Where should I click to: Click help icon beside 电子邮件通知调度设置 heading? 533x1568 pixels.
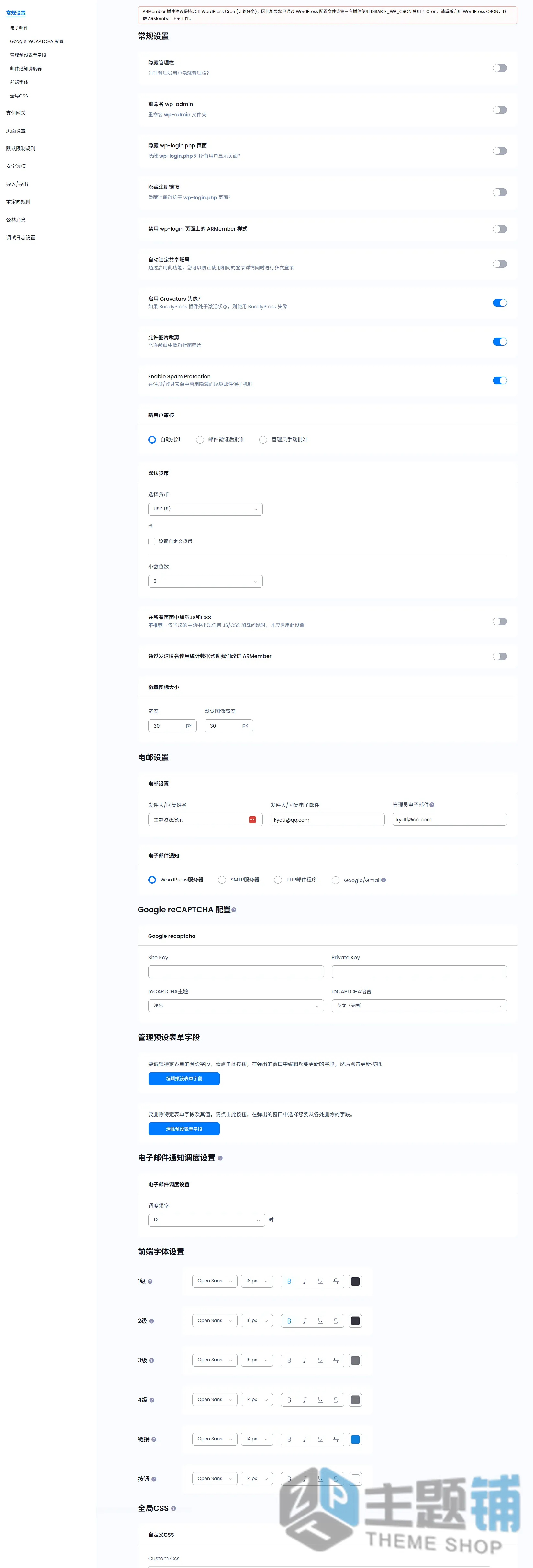(220, 1158)
